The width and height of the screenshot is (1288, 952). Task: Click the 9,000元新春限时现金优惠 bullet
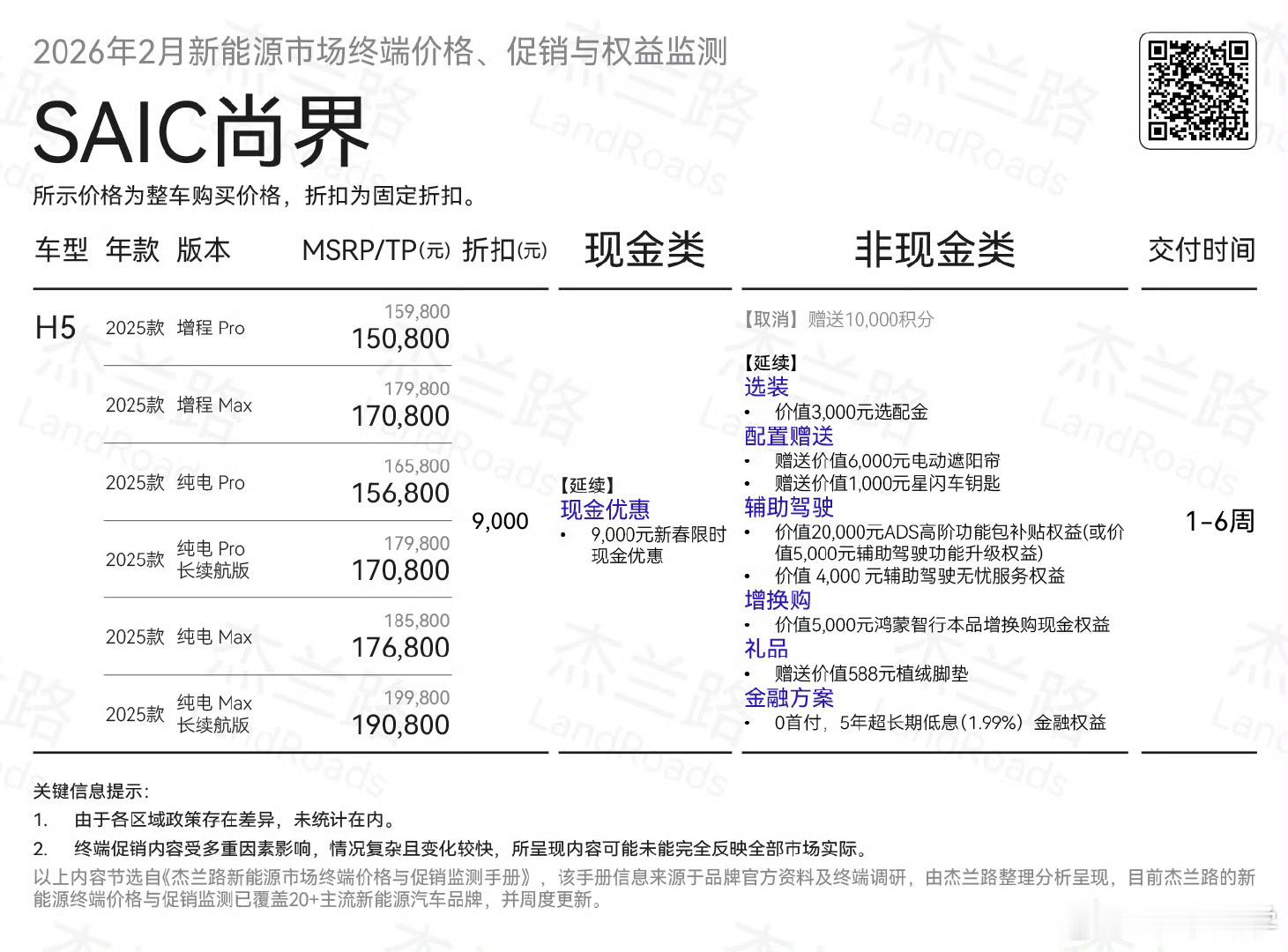click(x=644, y=545)
